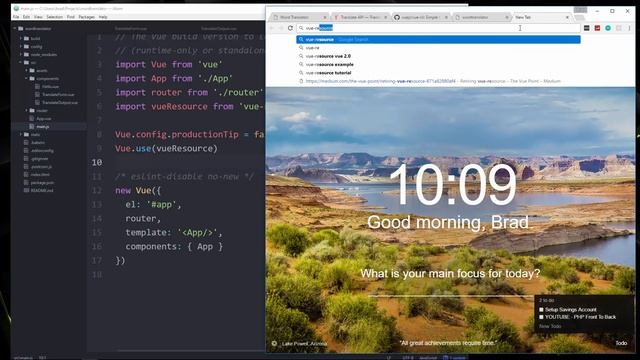This screenshot has width=640, height=360.
Task: Open index.html in Atom tree
Action: (x=40, y=174)
